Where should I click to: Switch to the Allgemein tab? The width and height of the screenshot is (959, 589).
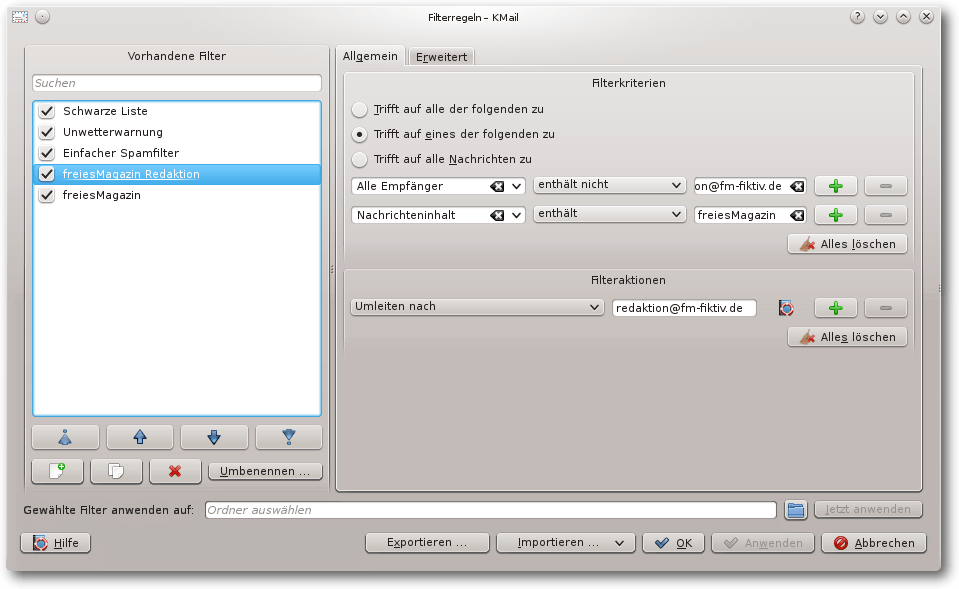pyautogui.click(x=370, y=56)
